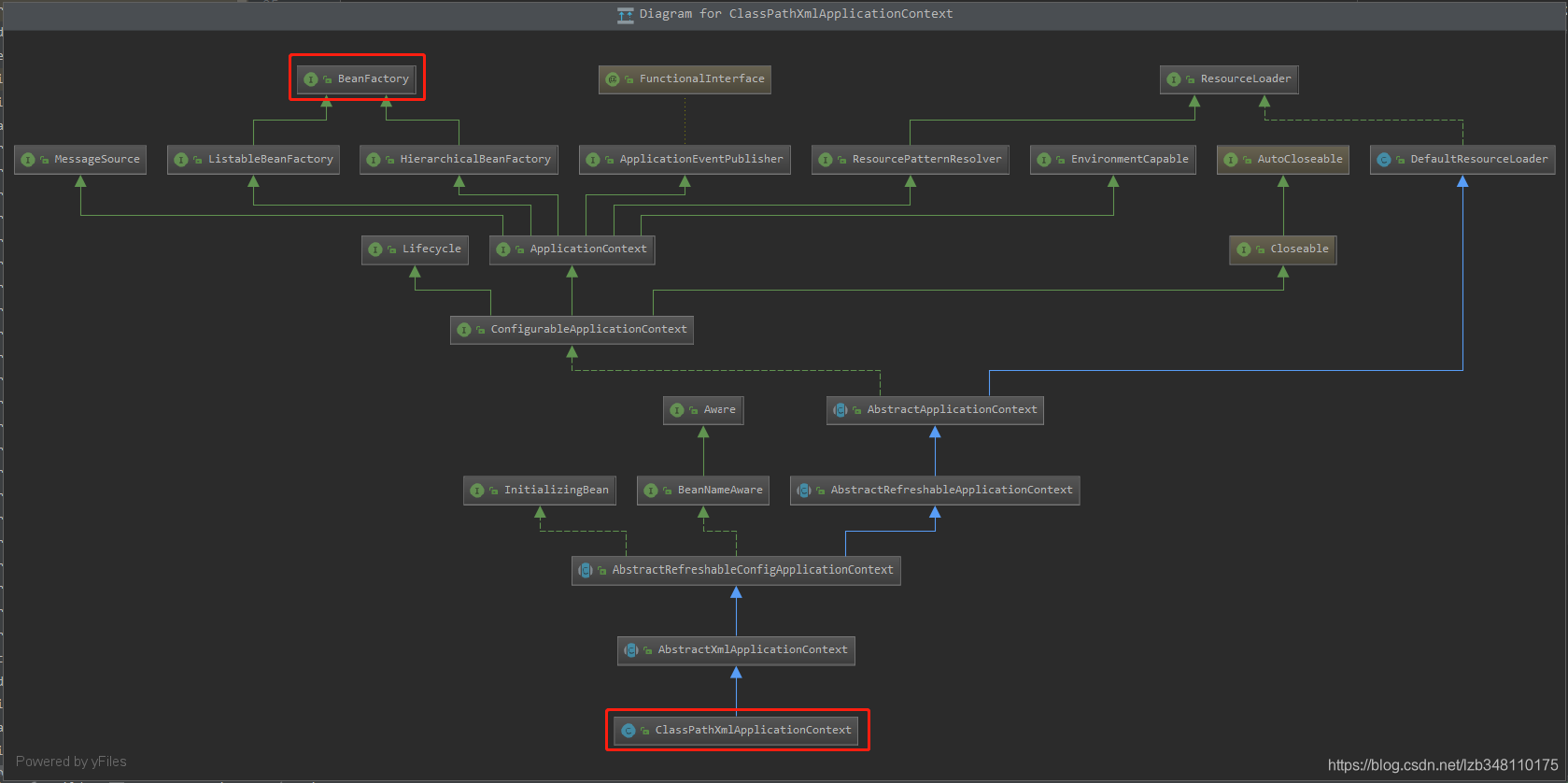This screenshot has width=1568, height=783.
Task: Click the class icon on ClassPathXmlApplicationContext
Action: pyautogui.click(x=629, y=731)
